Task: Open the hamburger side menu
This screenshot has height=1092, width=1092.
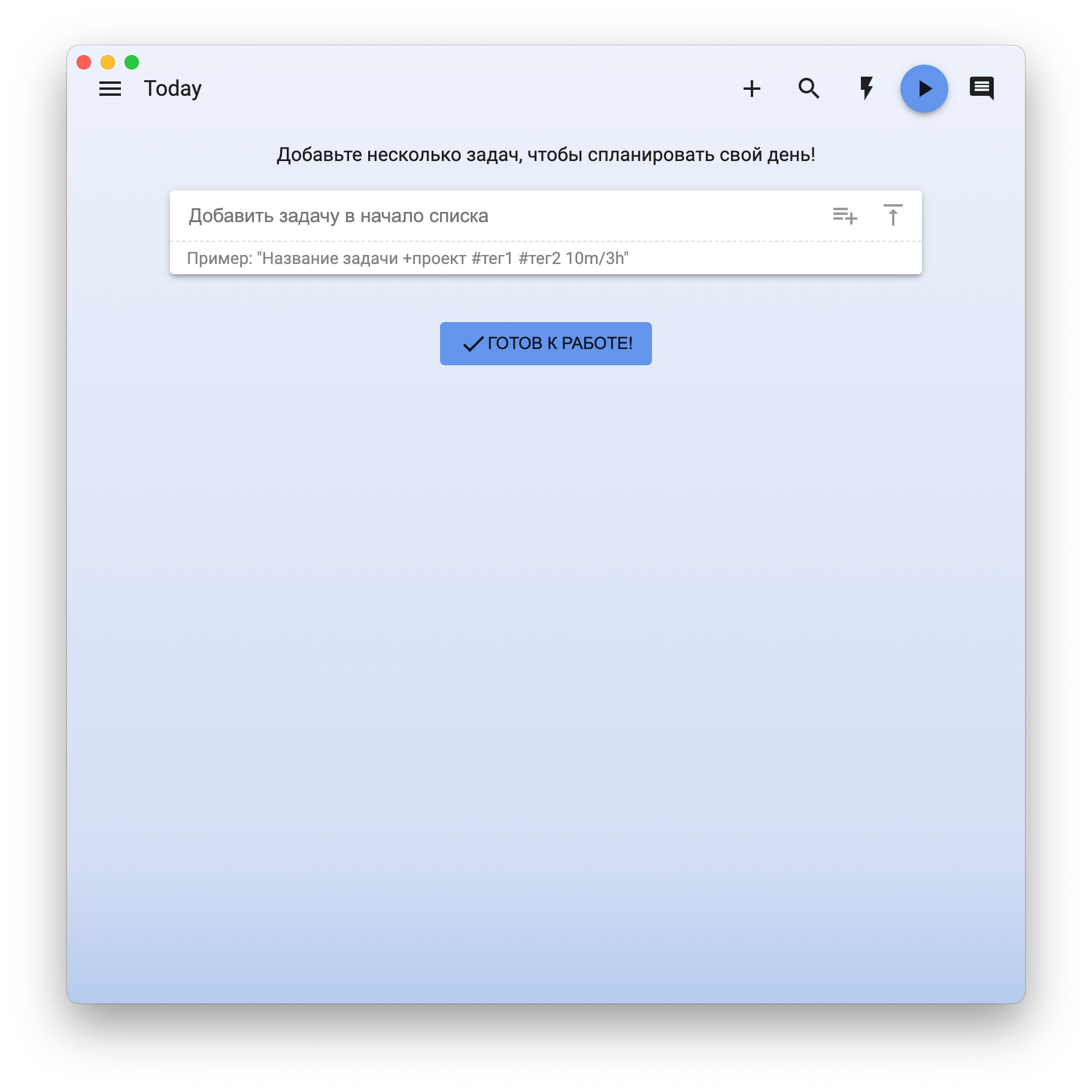Action: 110,89
